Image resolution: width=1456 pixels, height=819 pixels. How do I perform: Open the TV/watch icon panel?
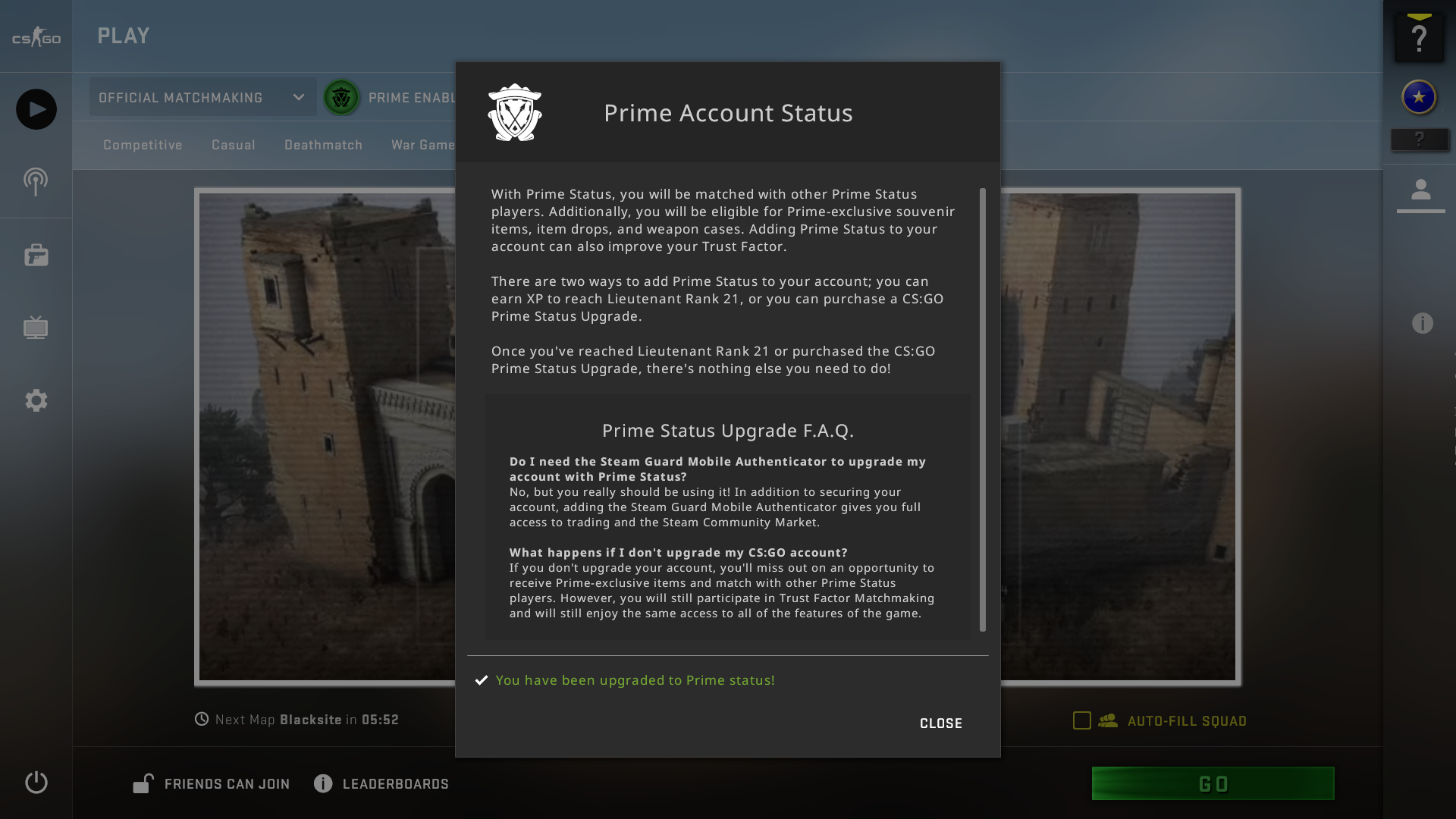(36, 327)
